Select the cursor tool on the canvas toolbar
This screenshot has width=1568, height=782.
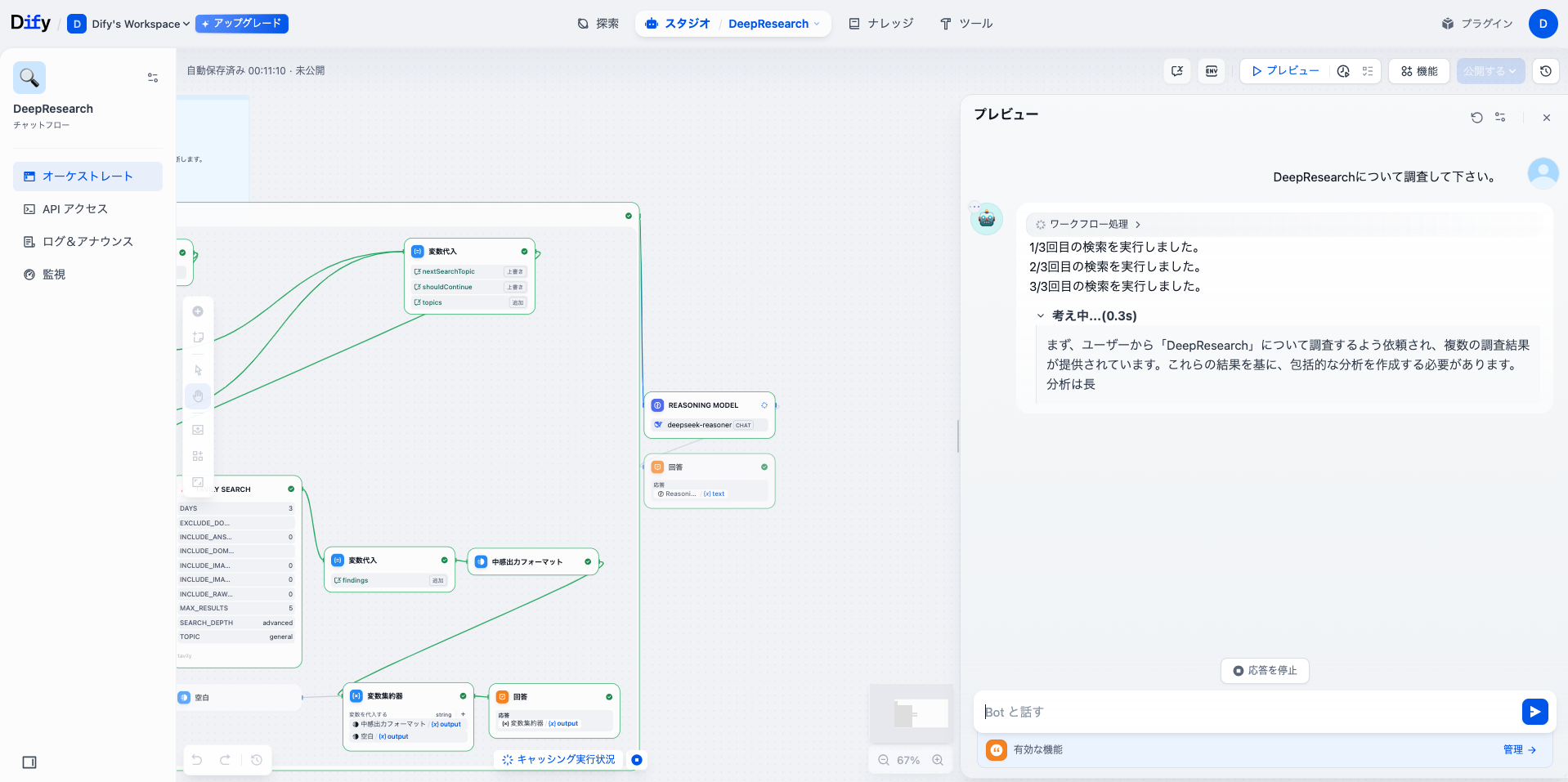197,369
